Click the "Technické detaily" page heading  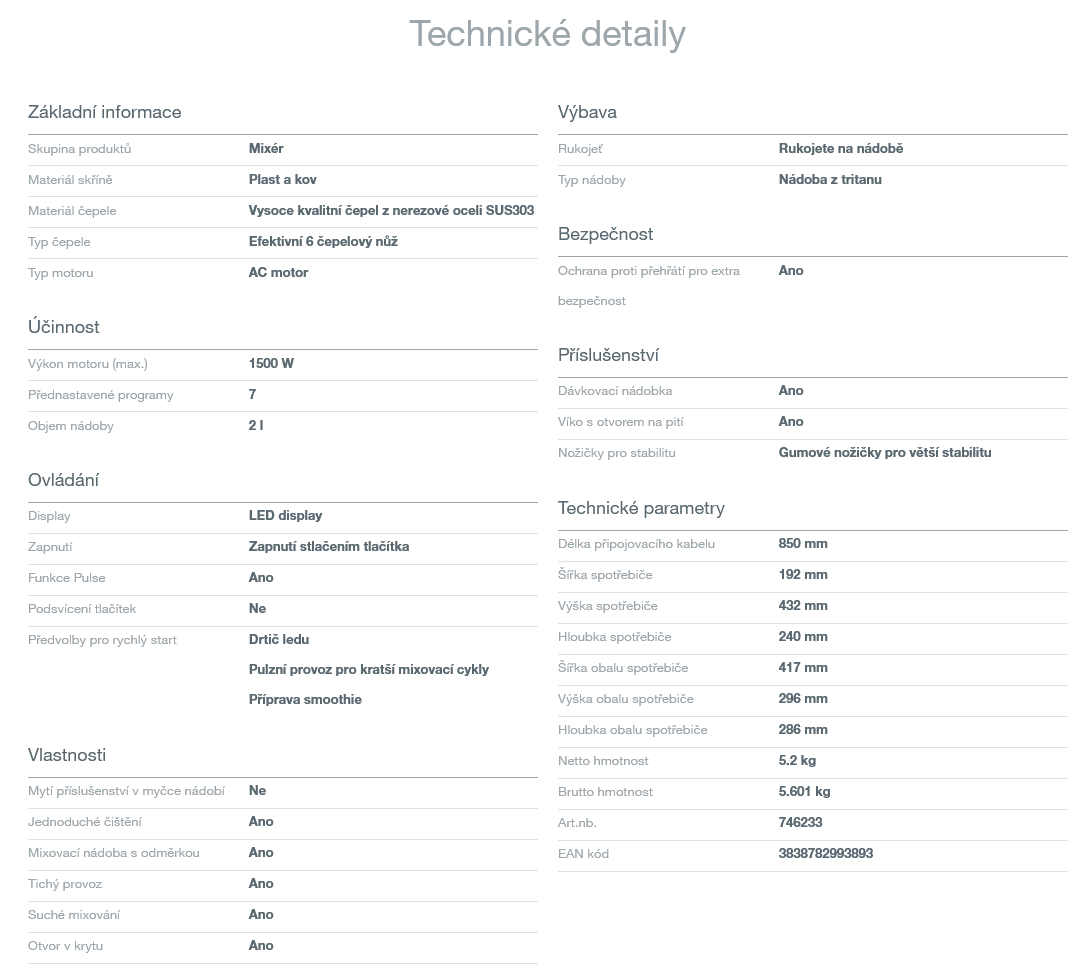[547, 34]
